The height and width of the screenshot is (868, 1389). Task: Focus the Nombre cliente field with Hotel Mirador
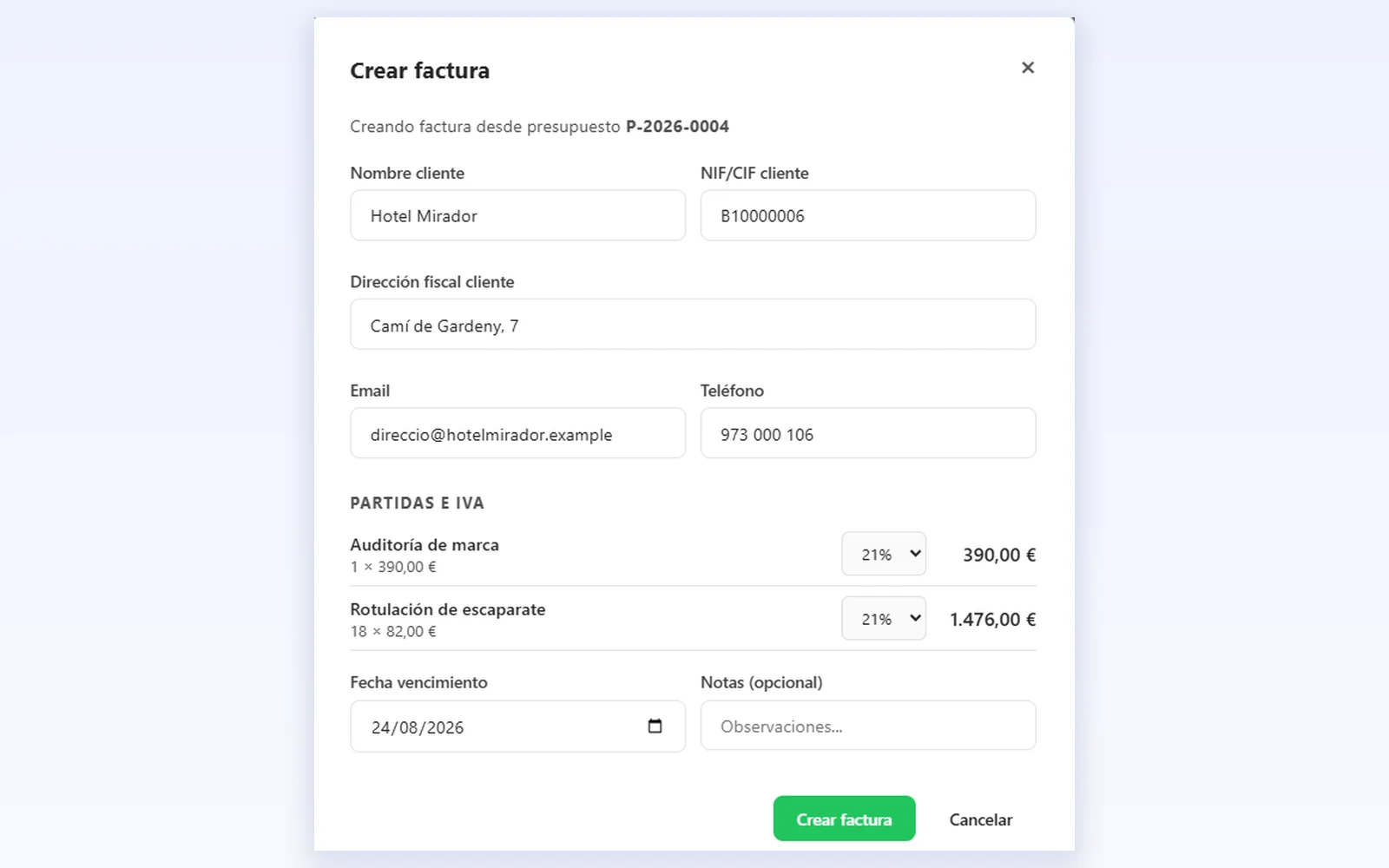click(518, 215)
